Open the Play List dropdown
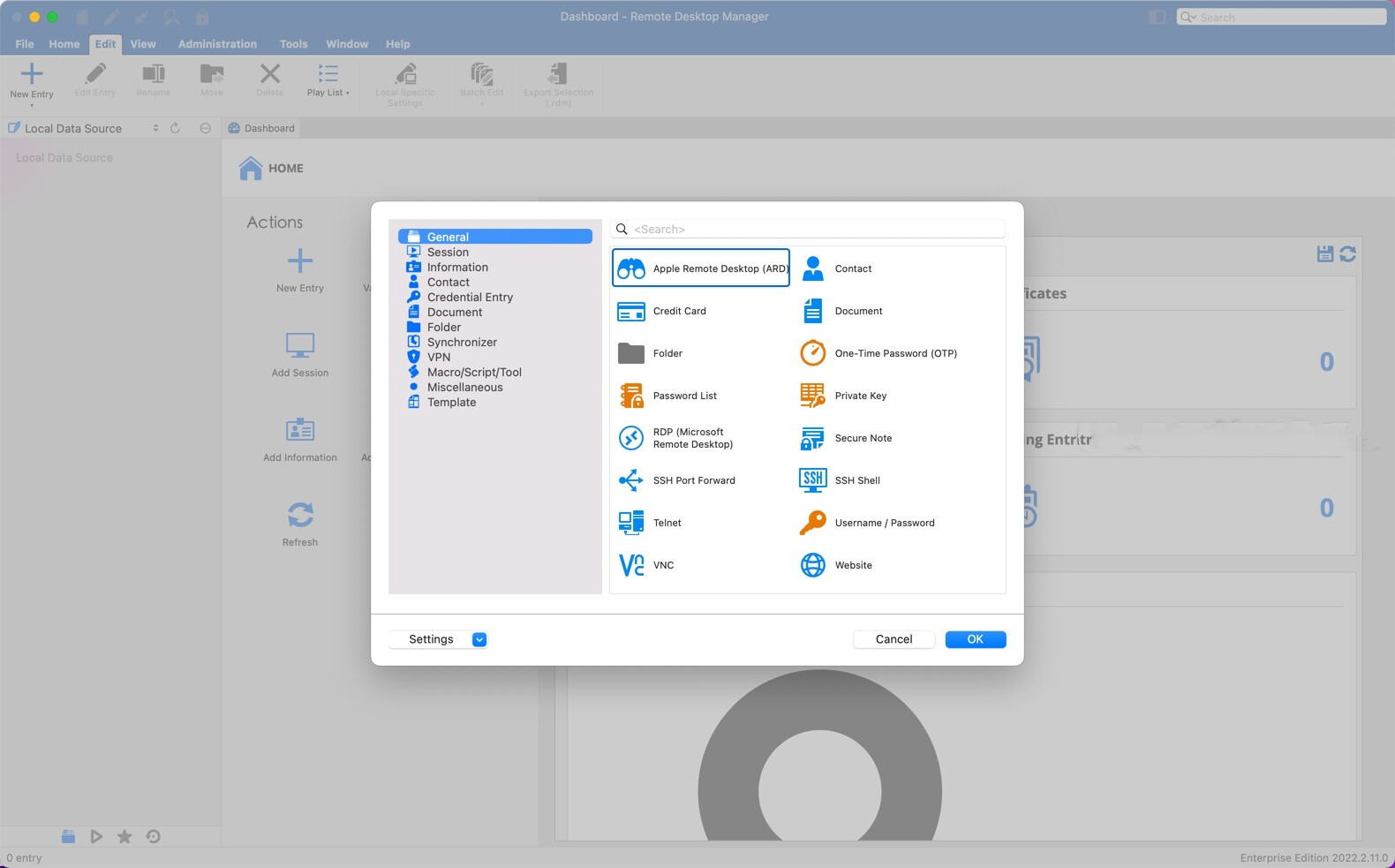Screen dimensions: 1395x868 pyautogui.click(x=328, y=81)
